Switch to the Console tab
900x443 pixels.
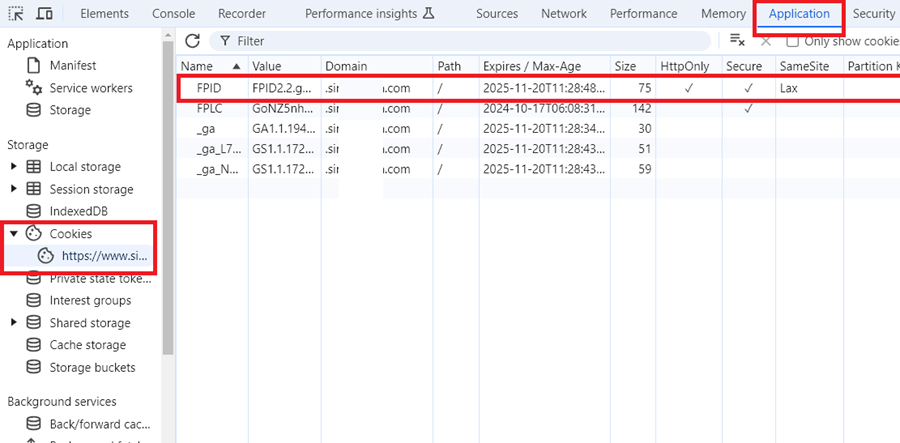point(173,14)
